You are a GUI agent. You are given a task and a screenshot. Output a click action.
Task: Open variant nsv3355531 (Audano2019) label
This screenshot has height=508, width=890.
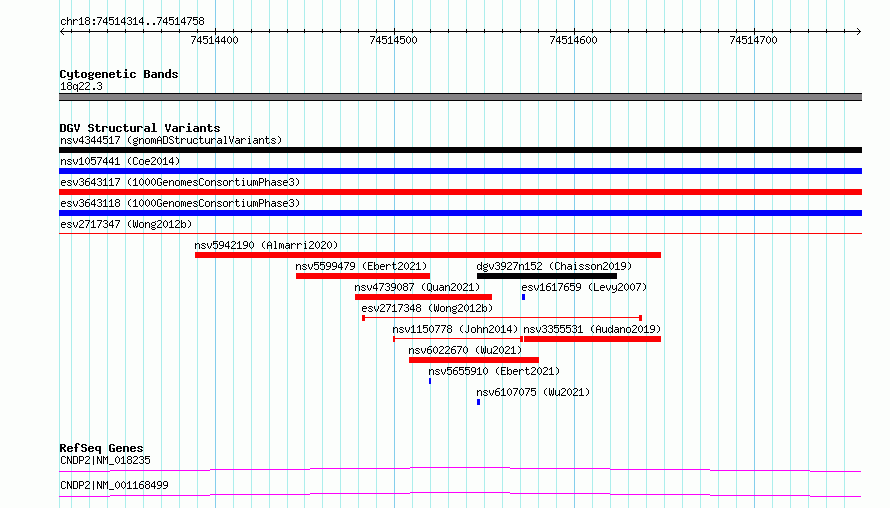click(x=592, y=329)
